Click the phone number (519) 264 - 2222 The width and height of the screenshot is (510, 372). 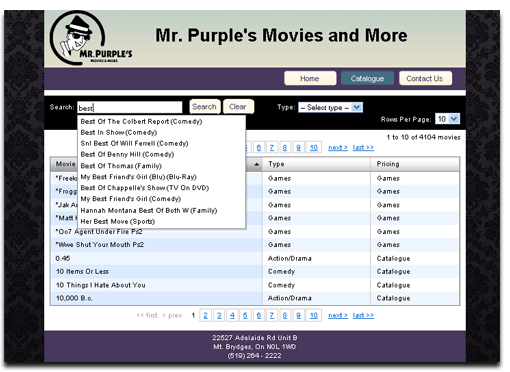tap(255, 356)
